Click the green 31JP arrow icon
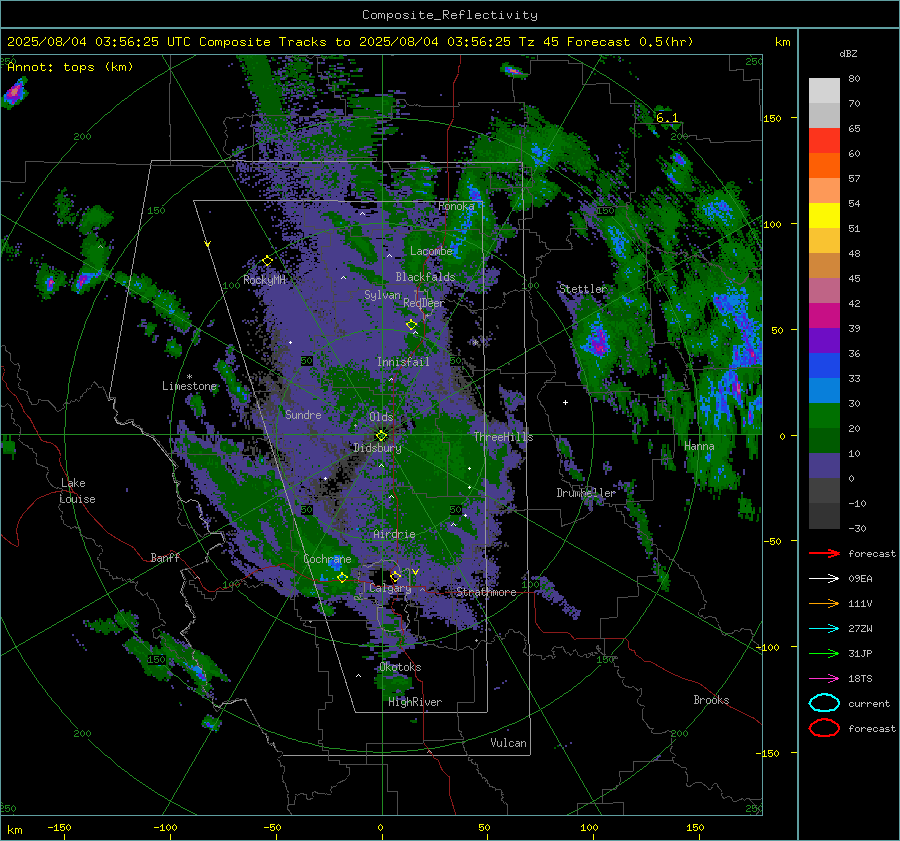The height and width of the screenshot is (841, 900). [824, 653]
